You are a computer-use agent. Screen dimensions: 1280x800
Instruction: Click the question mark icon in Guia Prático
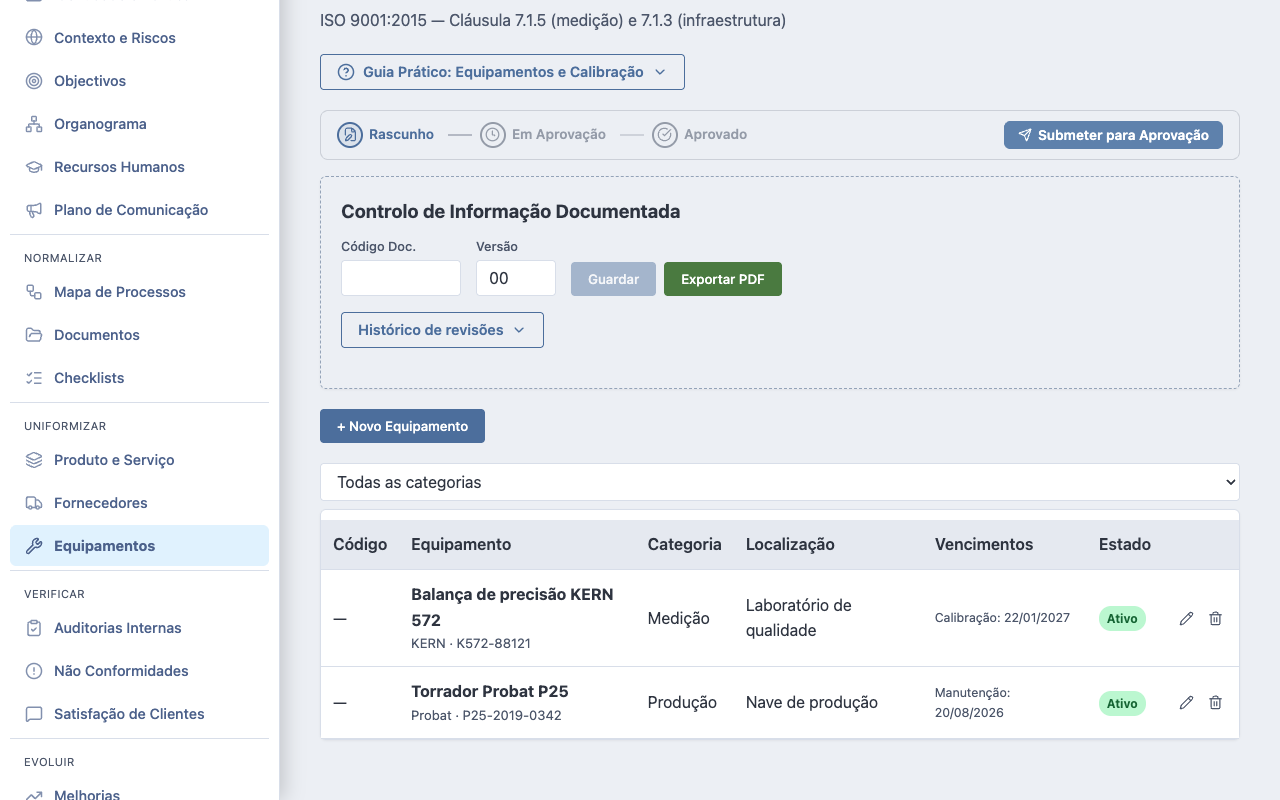point(346,72)
